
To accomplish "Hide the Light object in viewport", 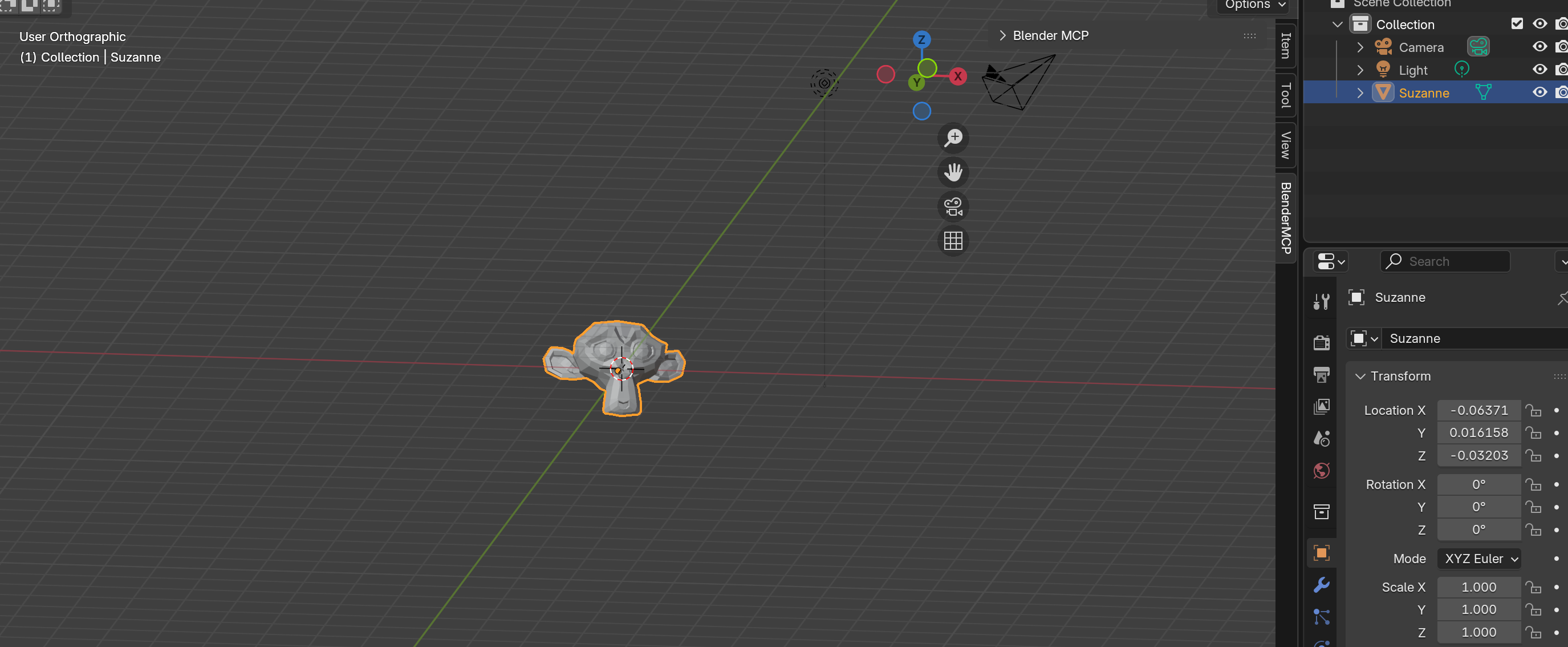I will click(x=1540, y=69).
